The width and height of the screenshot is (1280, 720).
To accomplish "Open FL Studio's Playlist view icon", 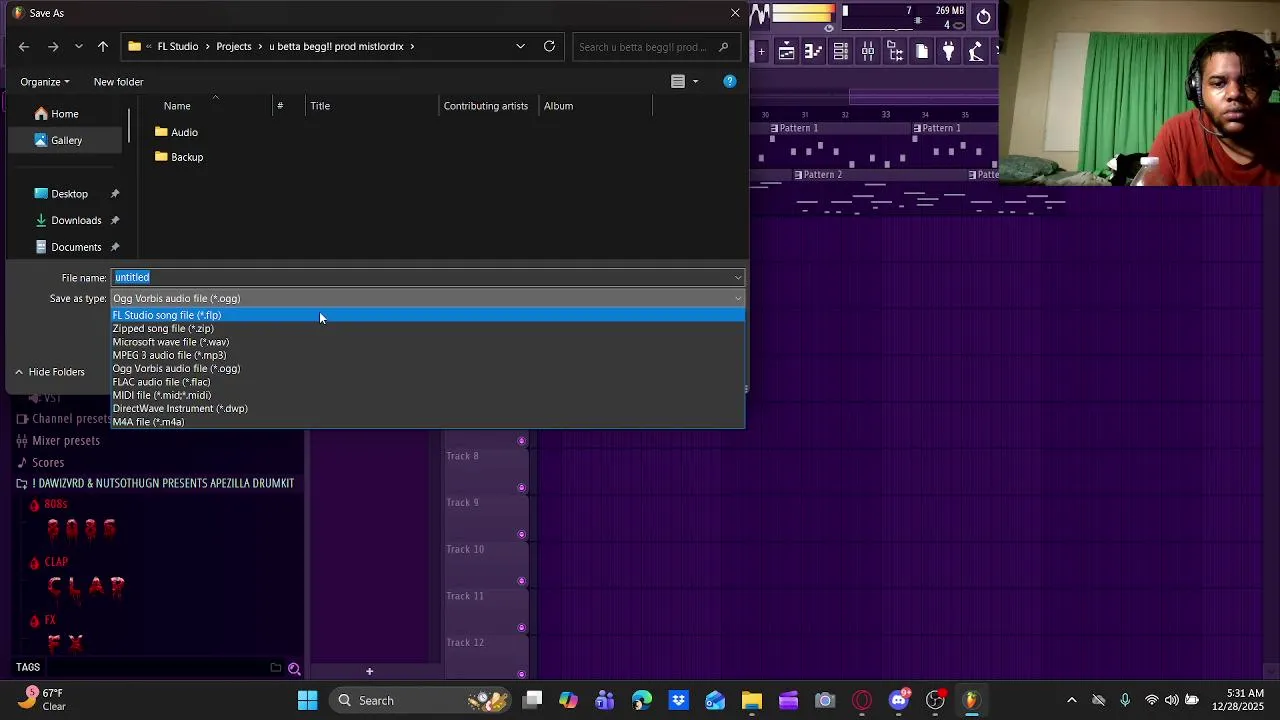I will [787, 52].
